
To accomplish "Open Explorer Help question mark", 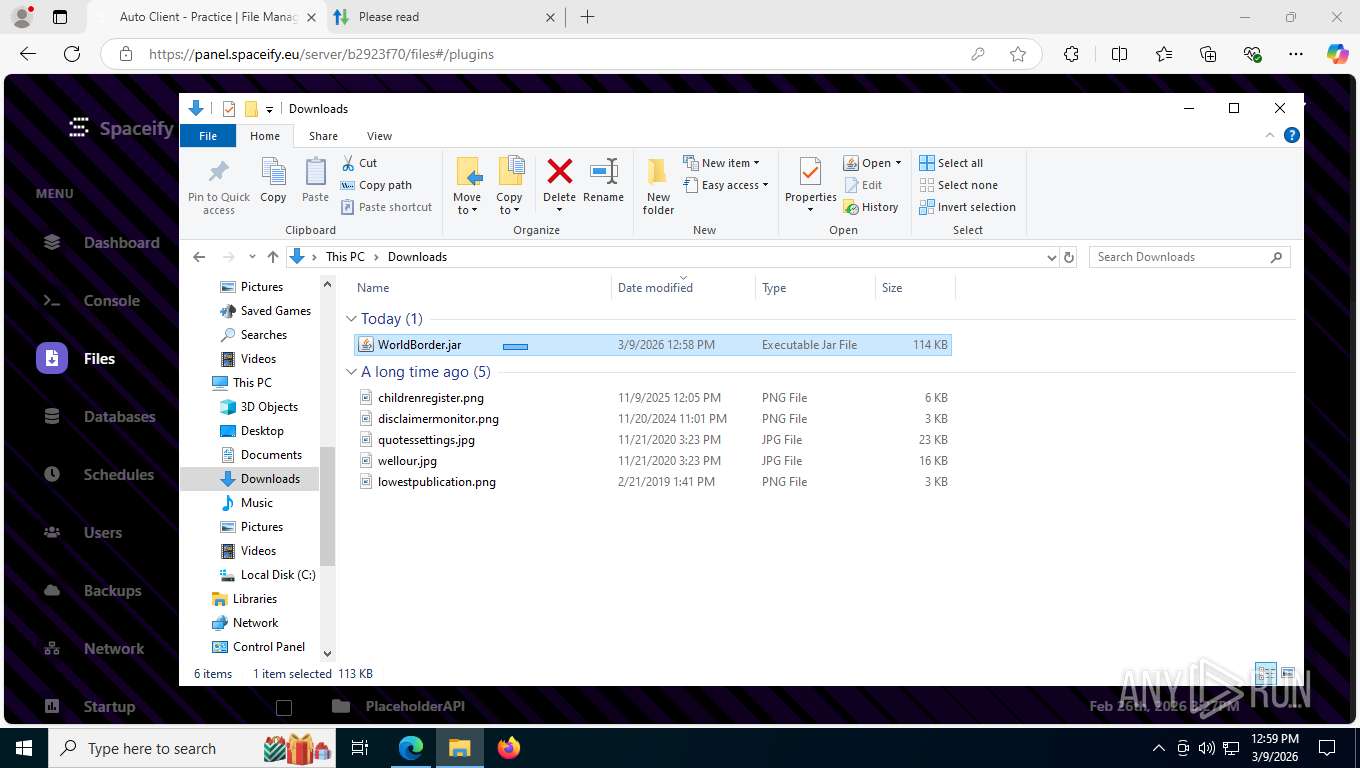I will [x=1291, y=135].
